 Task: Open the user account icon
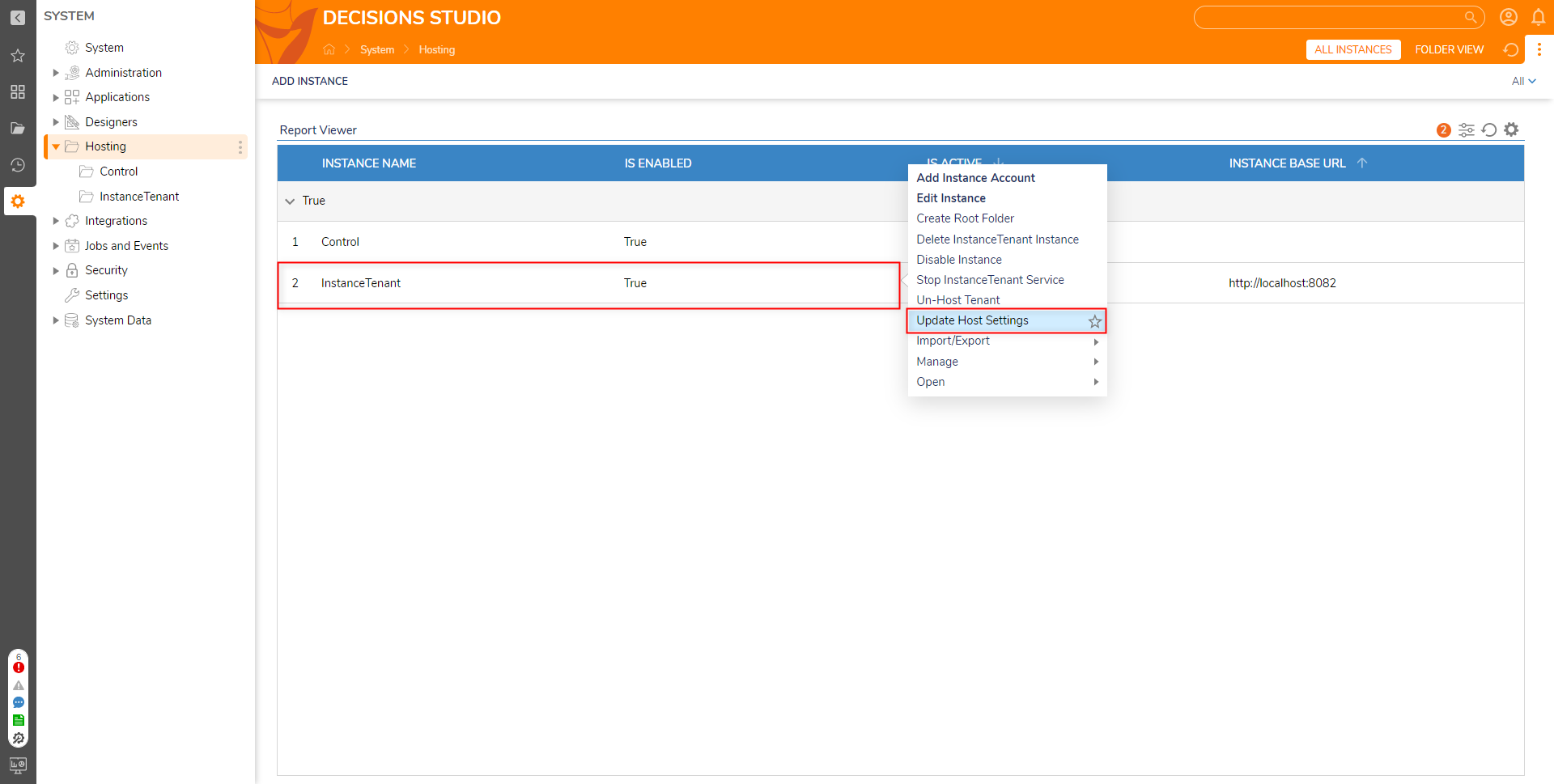pos(1509,17)
